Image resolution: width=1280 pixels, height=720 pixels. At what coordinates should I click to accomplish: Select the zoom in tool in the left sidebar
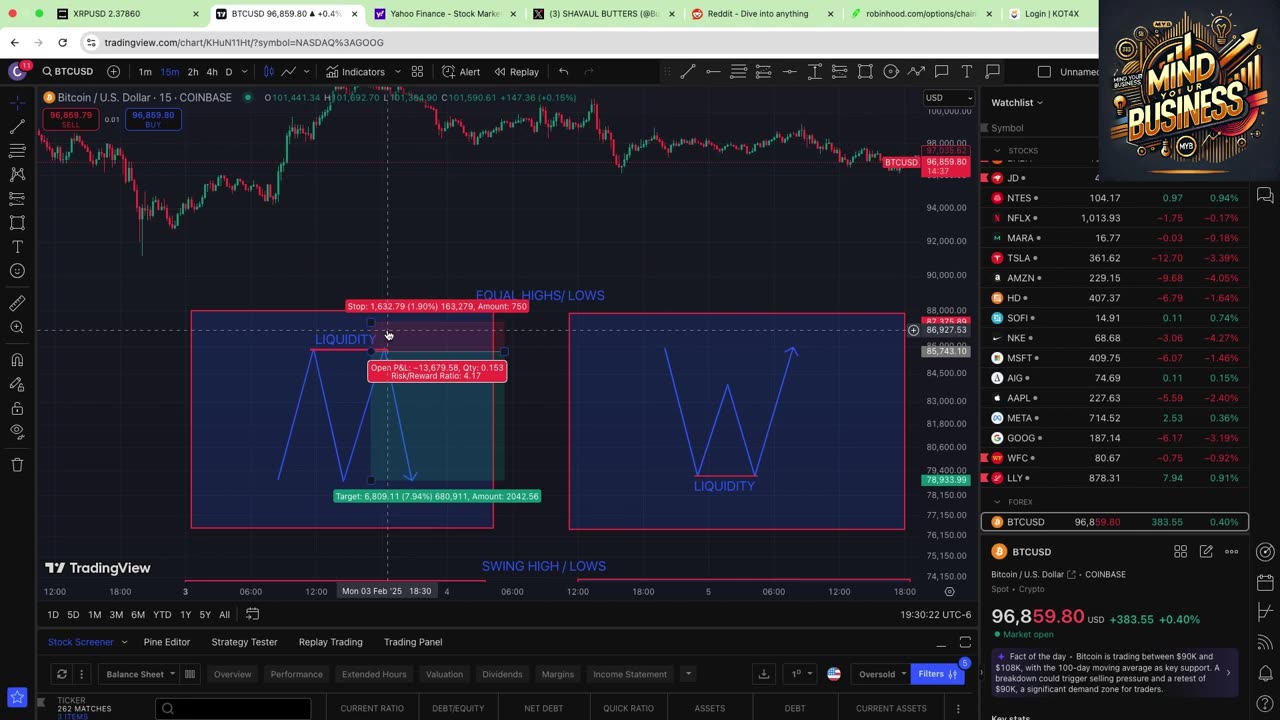click(x=17, y=328)
